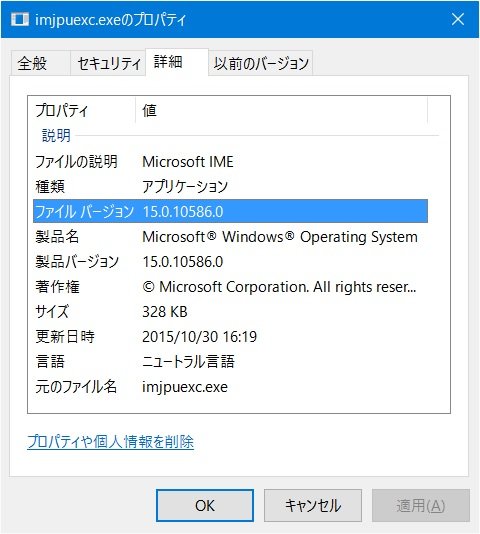Select the 種類 property label
Viewport: 480px width, 534px height.
(50, 186)
